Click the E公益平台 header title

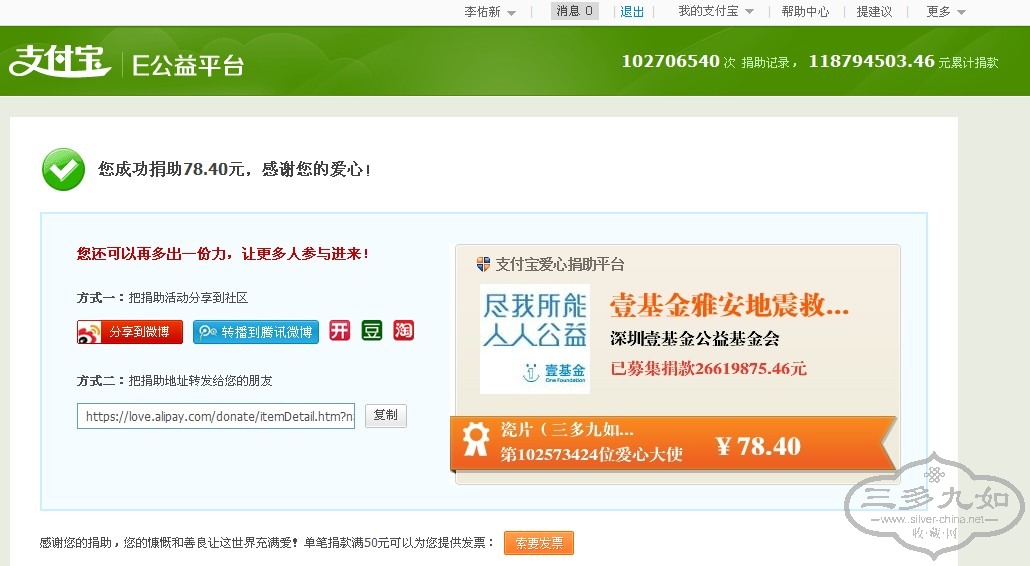[188, 65]
